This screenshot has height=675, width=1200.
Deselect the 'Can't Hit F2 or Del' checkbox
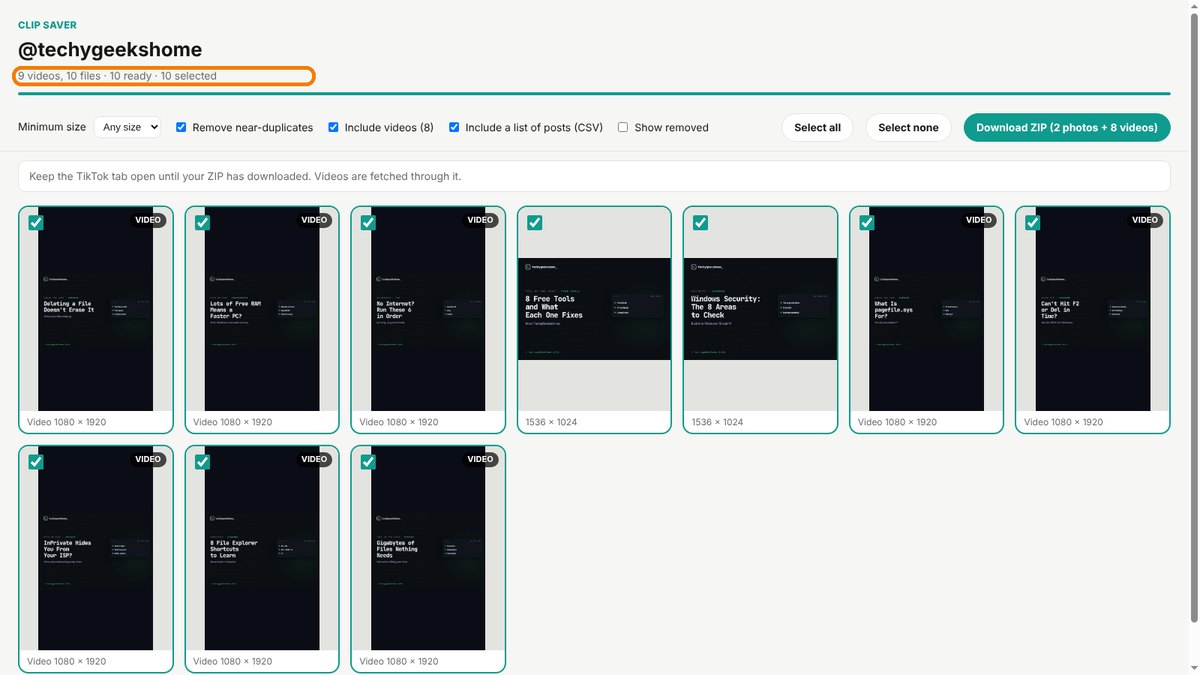(1032, 223)
